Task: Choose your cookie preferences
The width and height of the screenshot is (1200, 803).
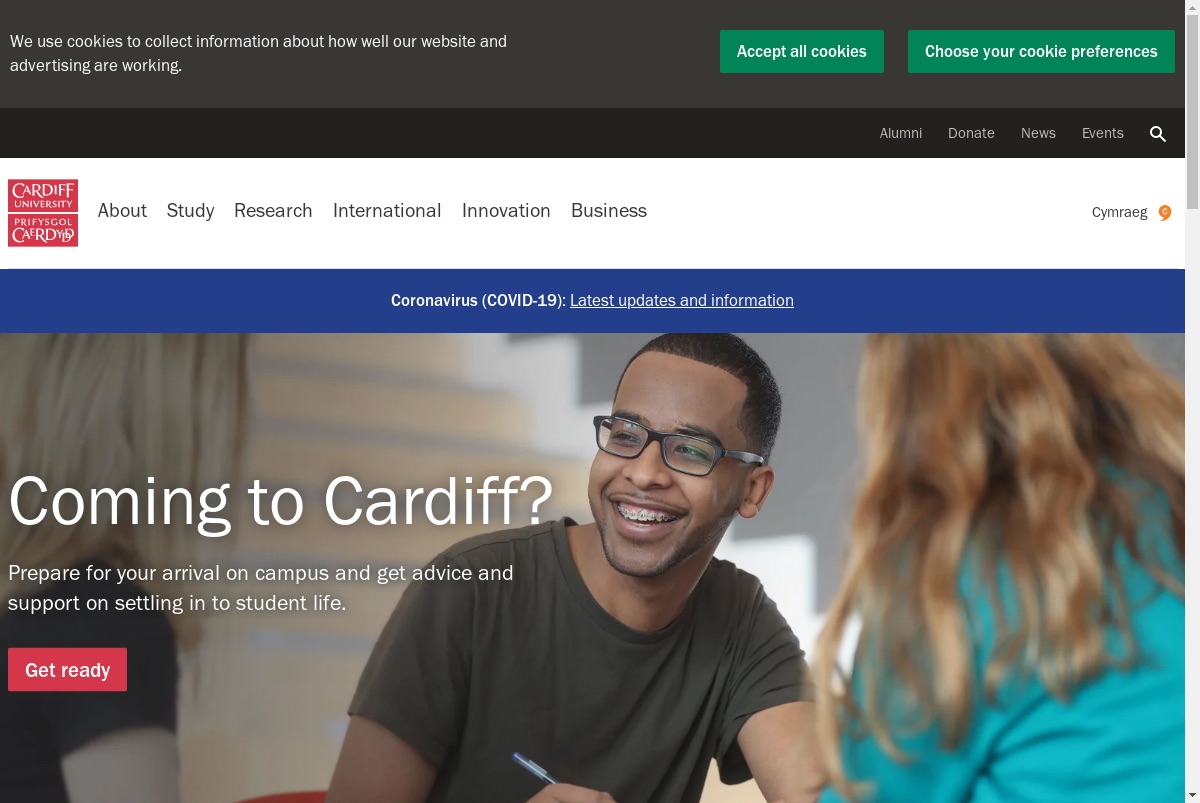Action: coord(1041,51)
